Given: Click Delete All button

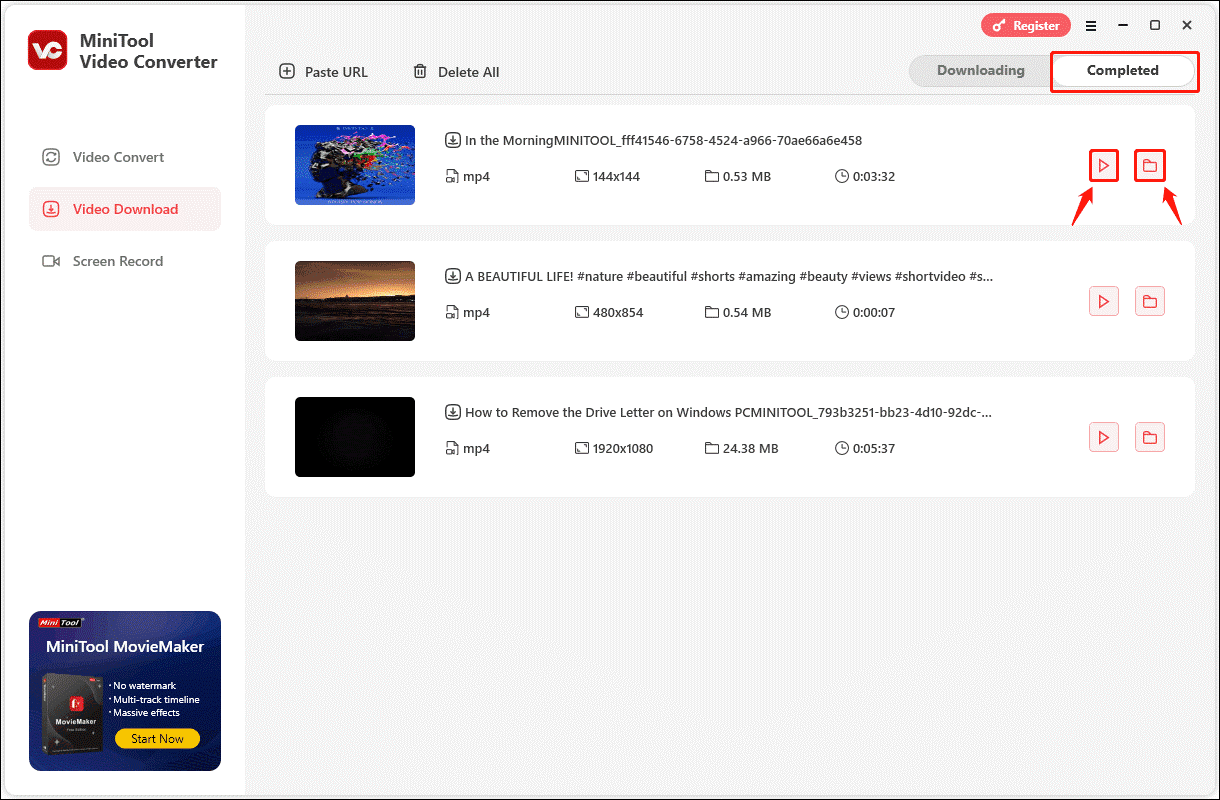Looking at the screenshot, I should [x=456, y=72].
